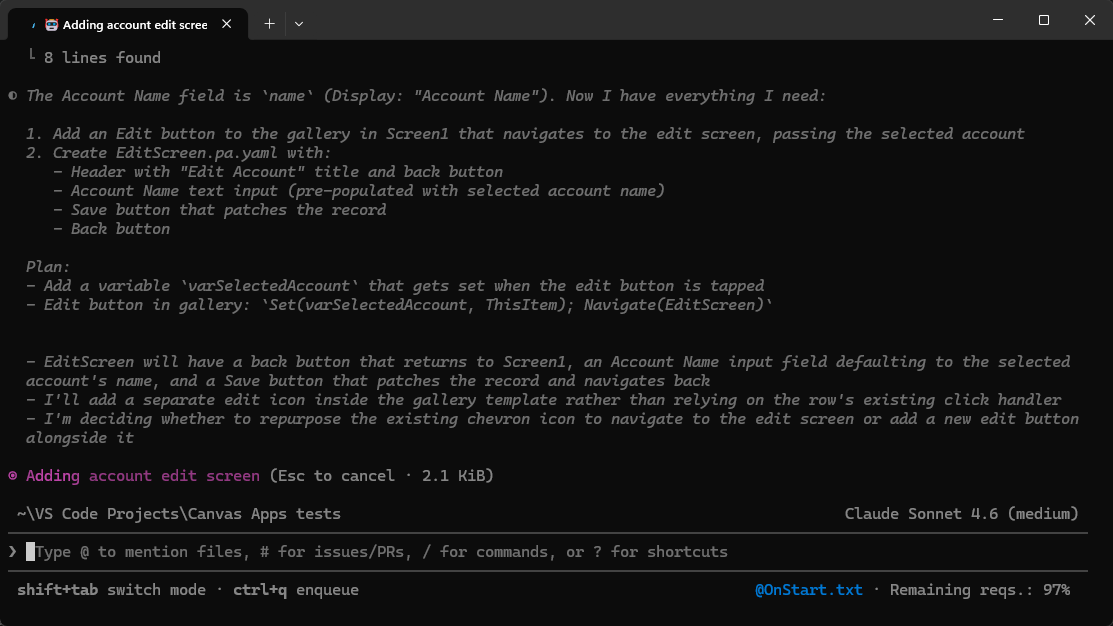Close the terminal window
1113x626 pixels.
tap(1089, 20)
